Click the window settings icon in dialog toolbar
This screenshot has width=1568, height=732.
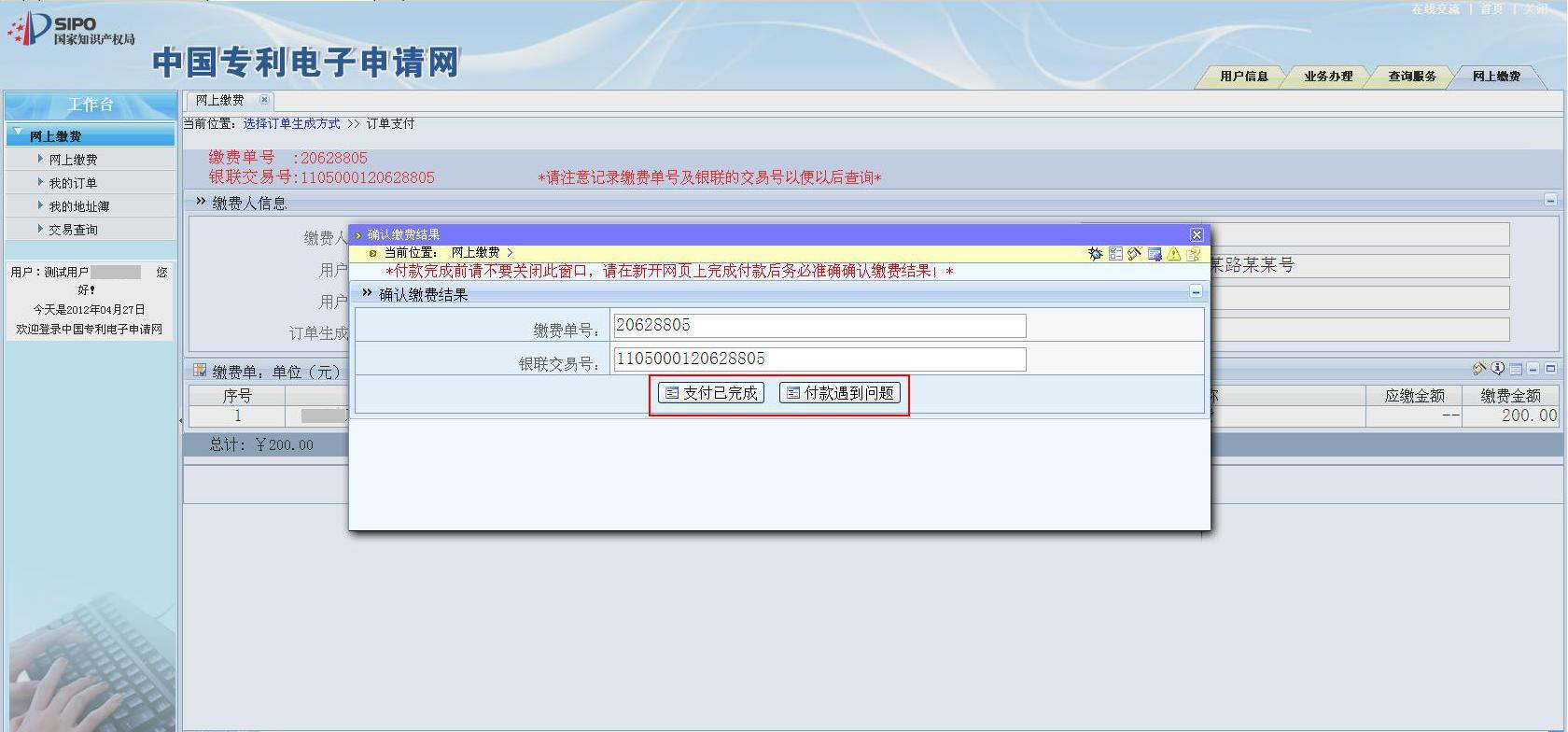click(x=1155, y=253)
